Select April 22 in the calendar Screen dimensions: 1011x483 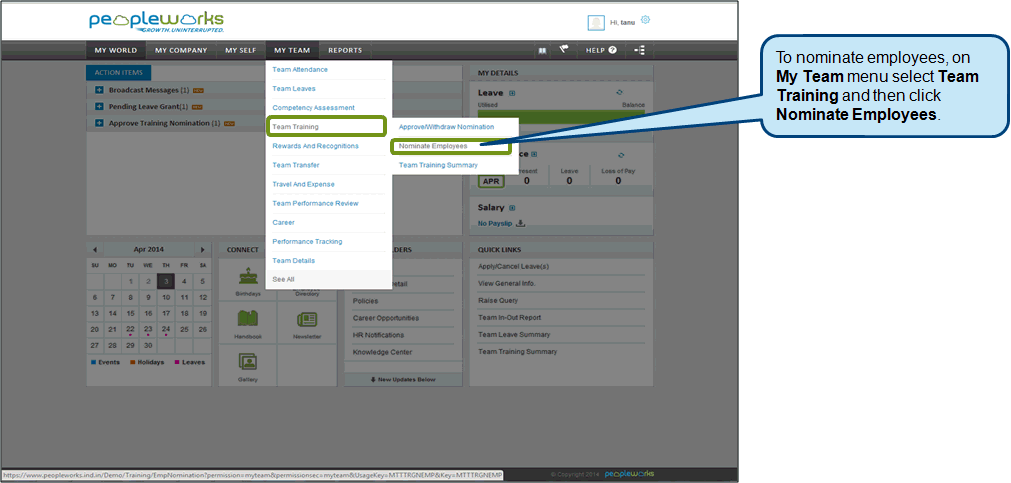[130, 329]
